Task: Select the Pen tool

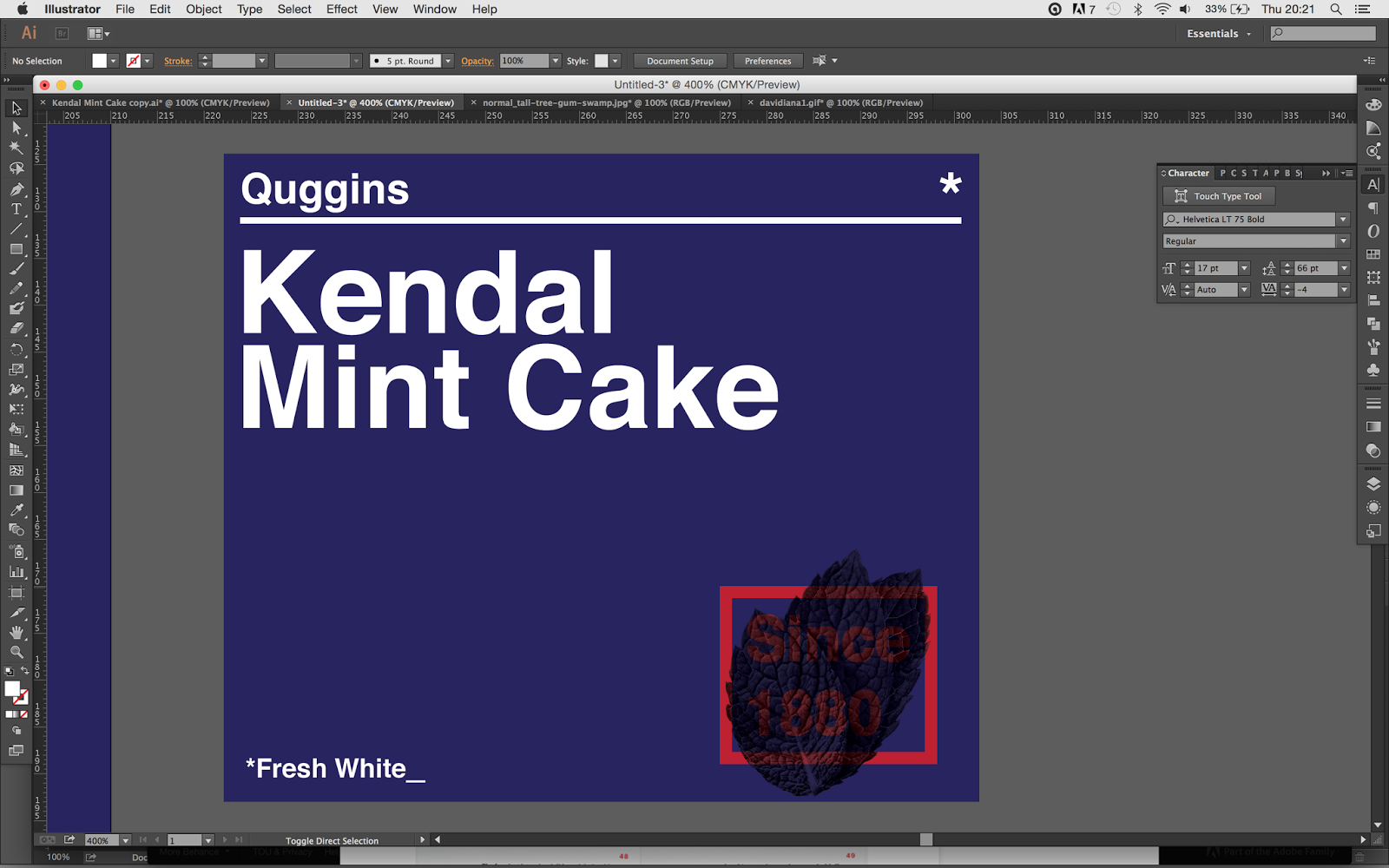Action: pyautogui.click(x=16, y=189)
